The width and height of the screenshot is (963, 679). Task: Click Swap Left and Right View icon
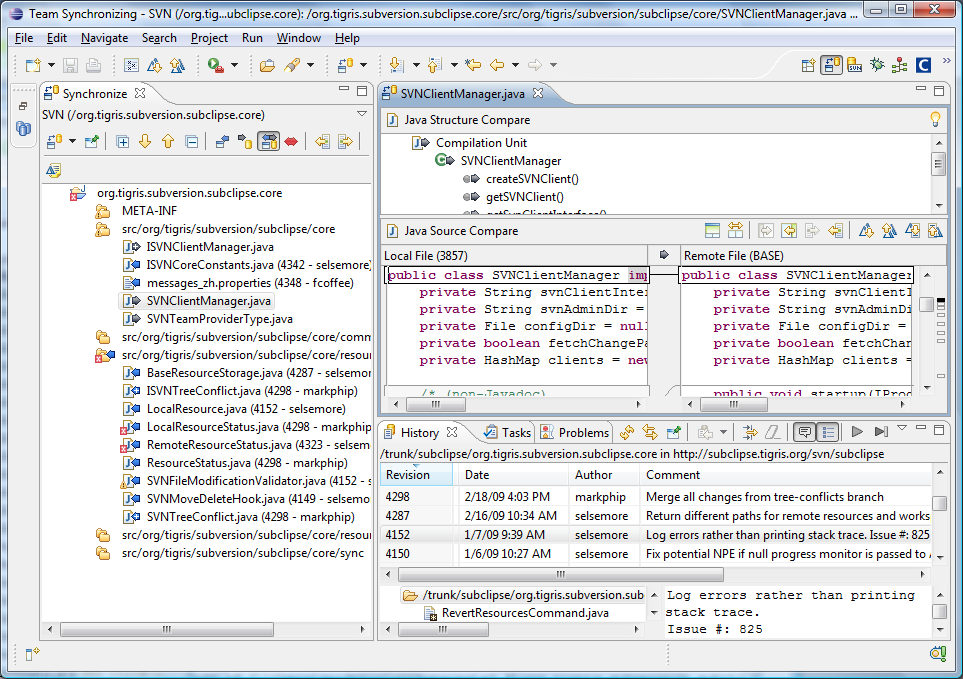coord(735,230)
